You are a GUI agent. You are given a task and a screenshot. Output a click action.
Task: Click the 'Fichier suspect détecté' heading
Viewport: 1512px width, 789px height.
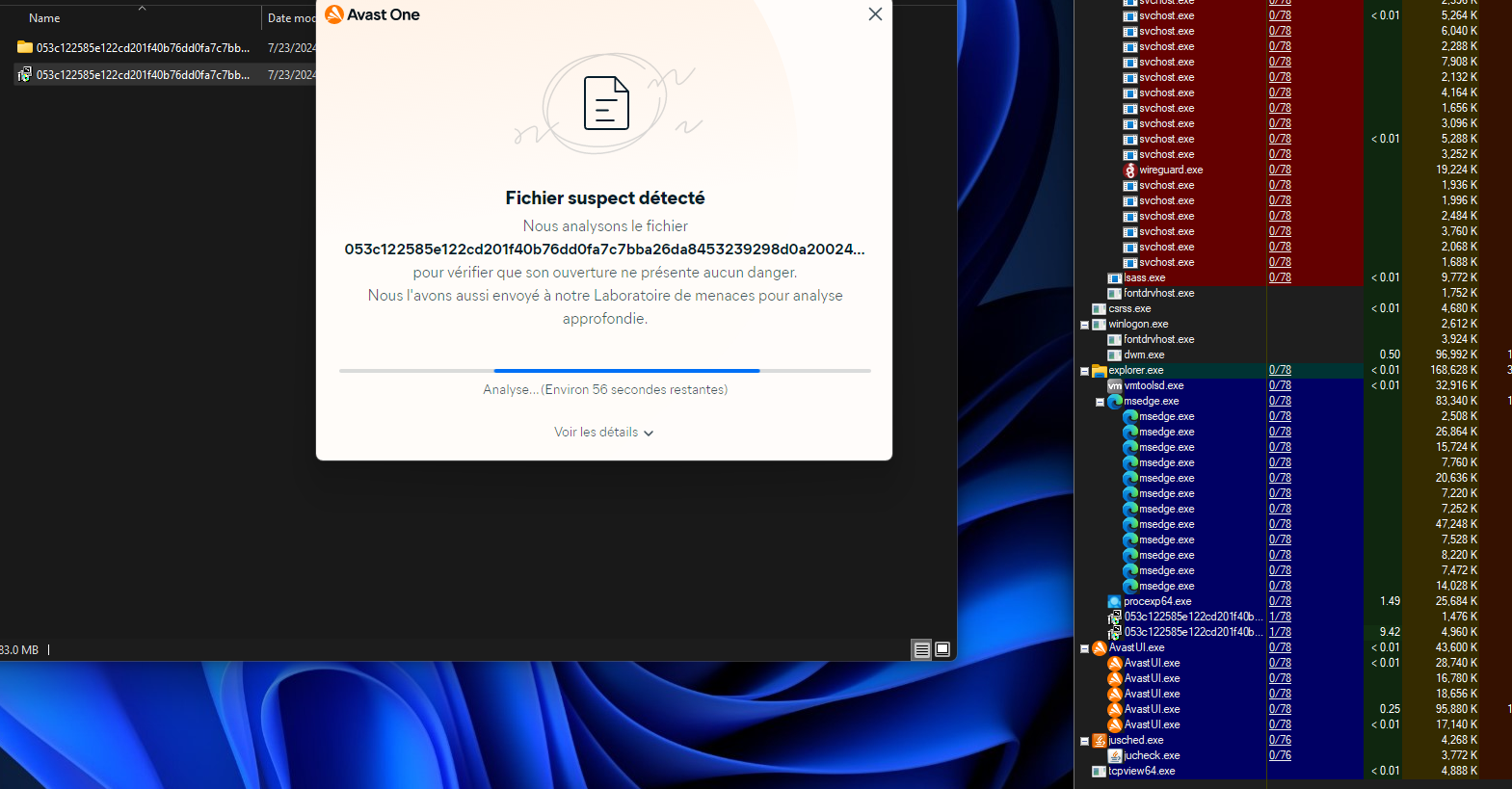(605, 197)
